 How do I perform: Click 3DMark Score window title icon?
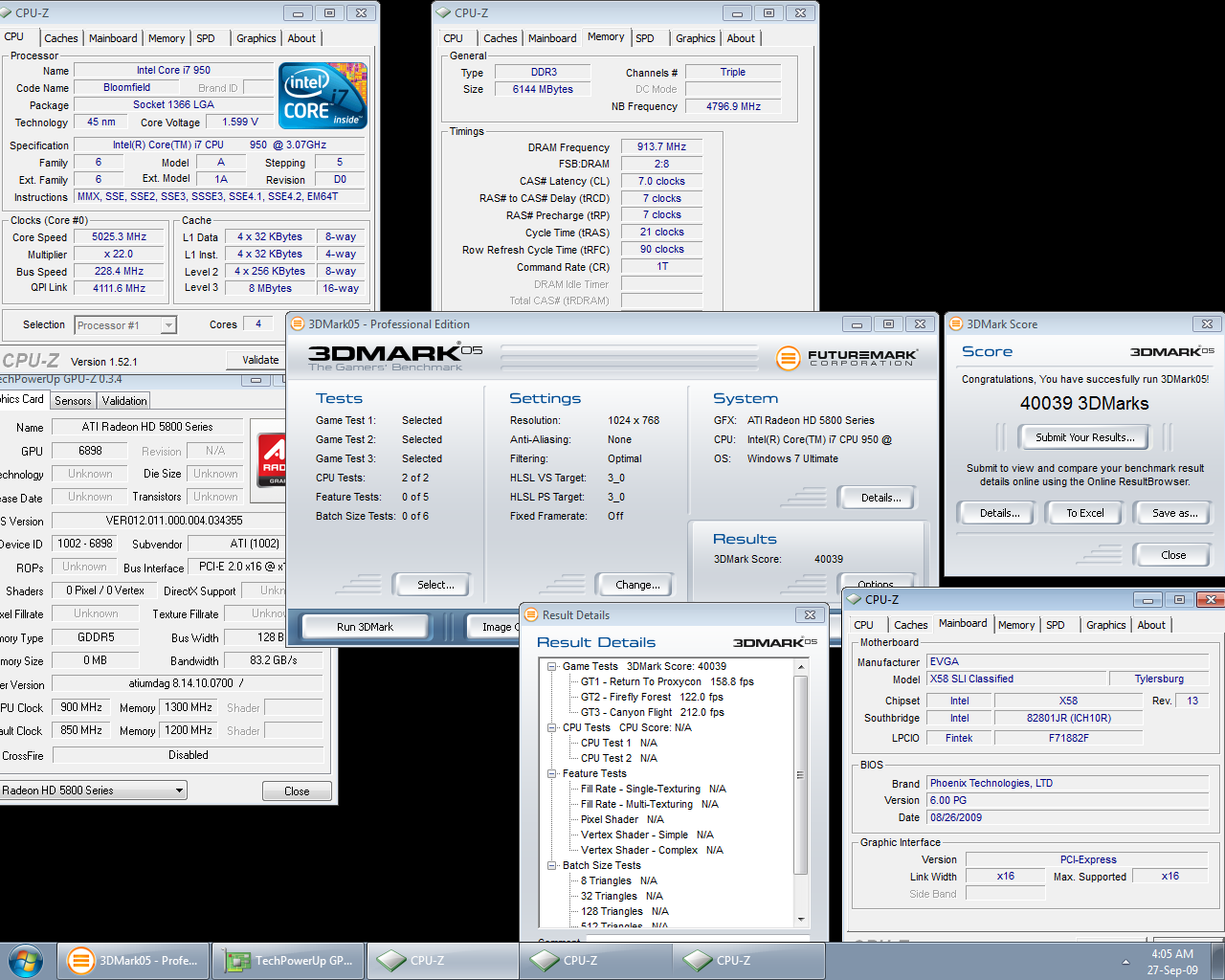tap(955, 324)
